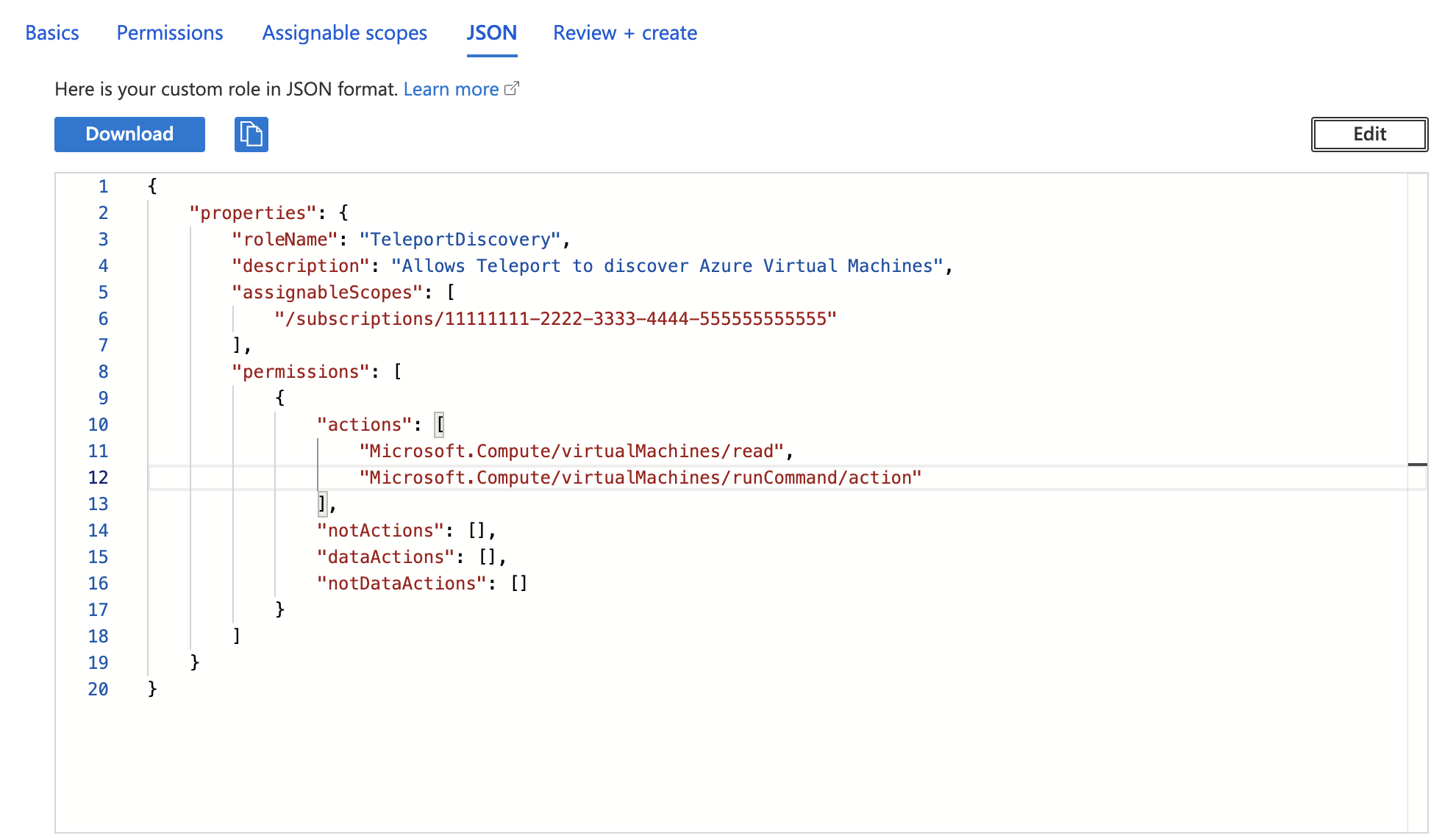Click the closing brace on line 20

[x=152, y=689]
